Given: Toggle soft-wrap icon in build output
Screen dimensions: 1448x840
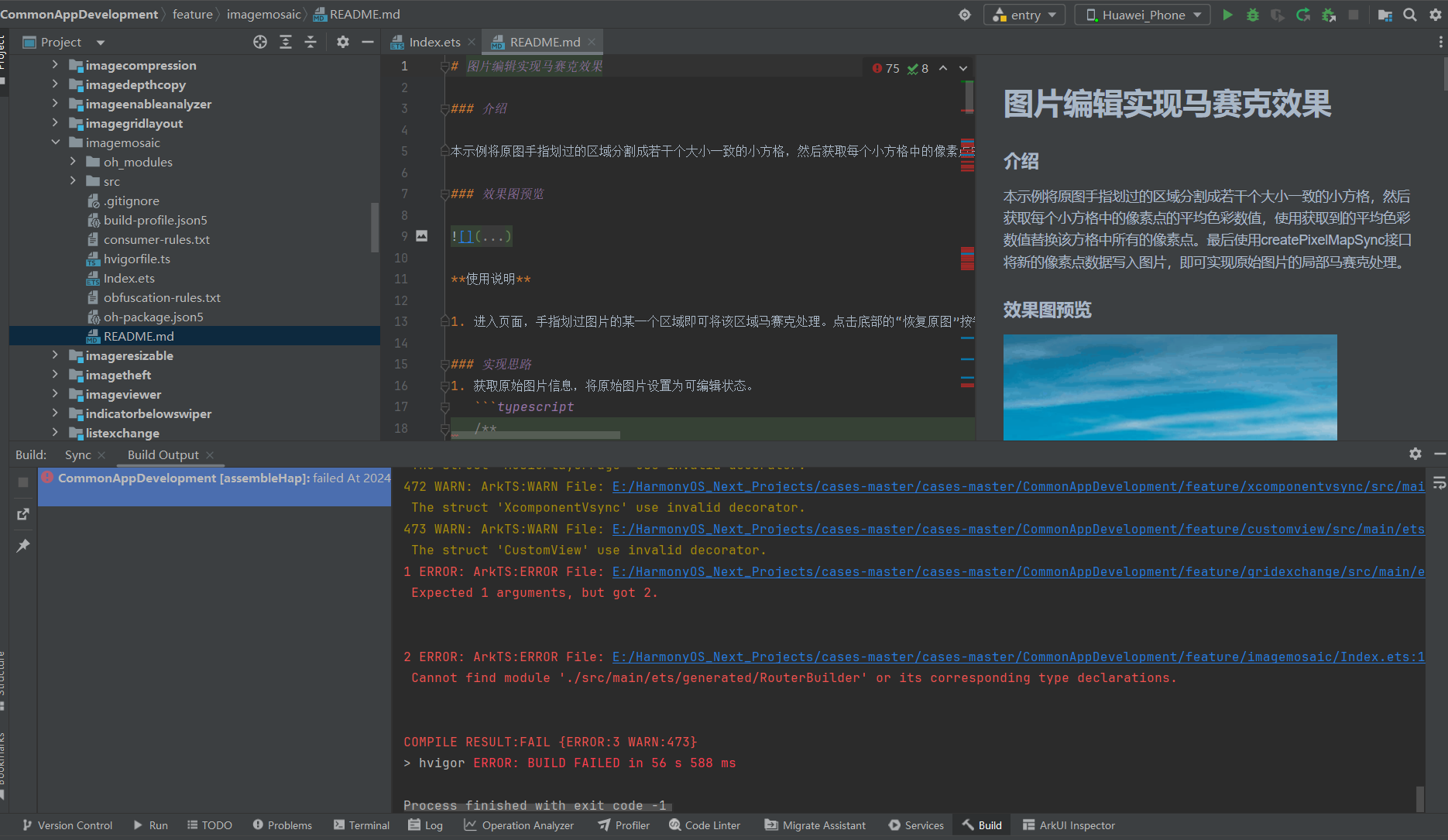Looking at the screenshot, I should click(1439, 482).
